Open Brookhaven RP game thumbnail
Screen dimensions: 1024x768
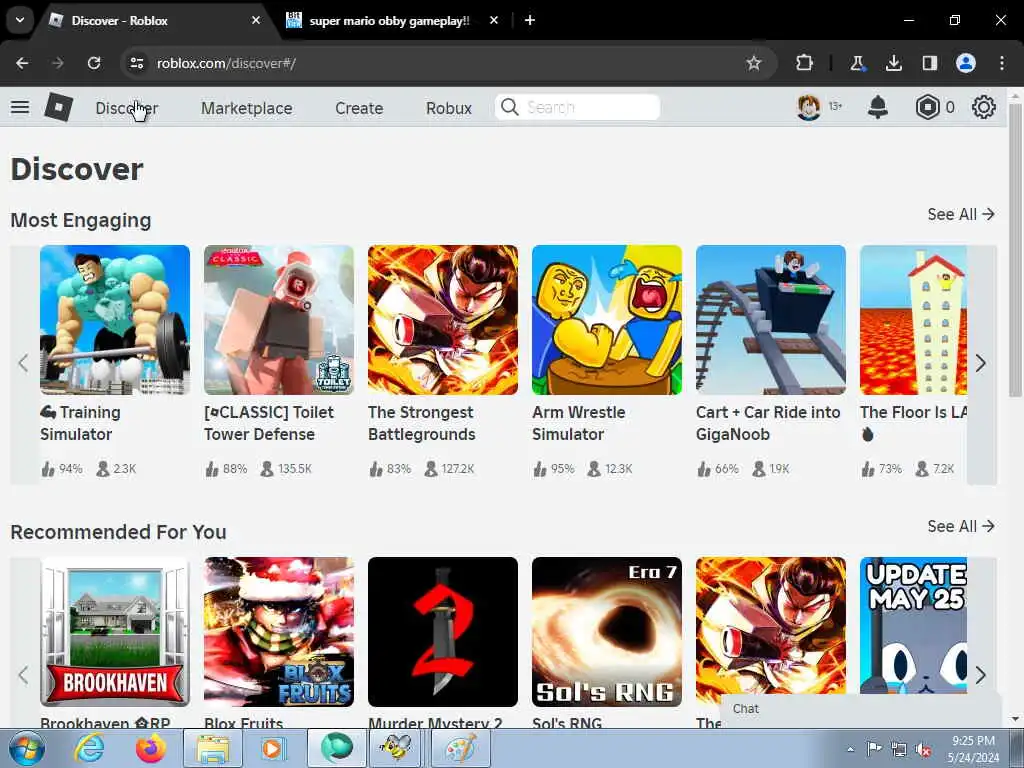click(x=115, y=632)
